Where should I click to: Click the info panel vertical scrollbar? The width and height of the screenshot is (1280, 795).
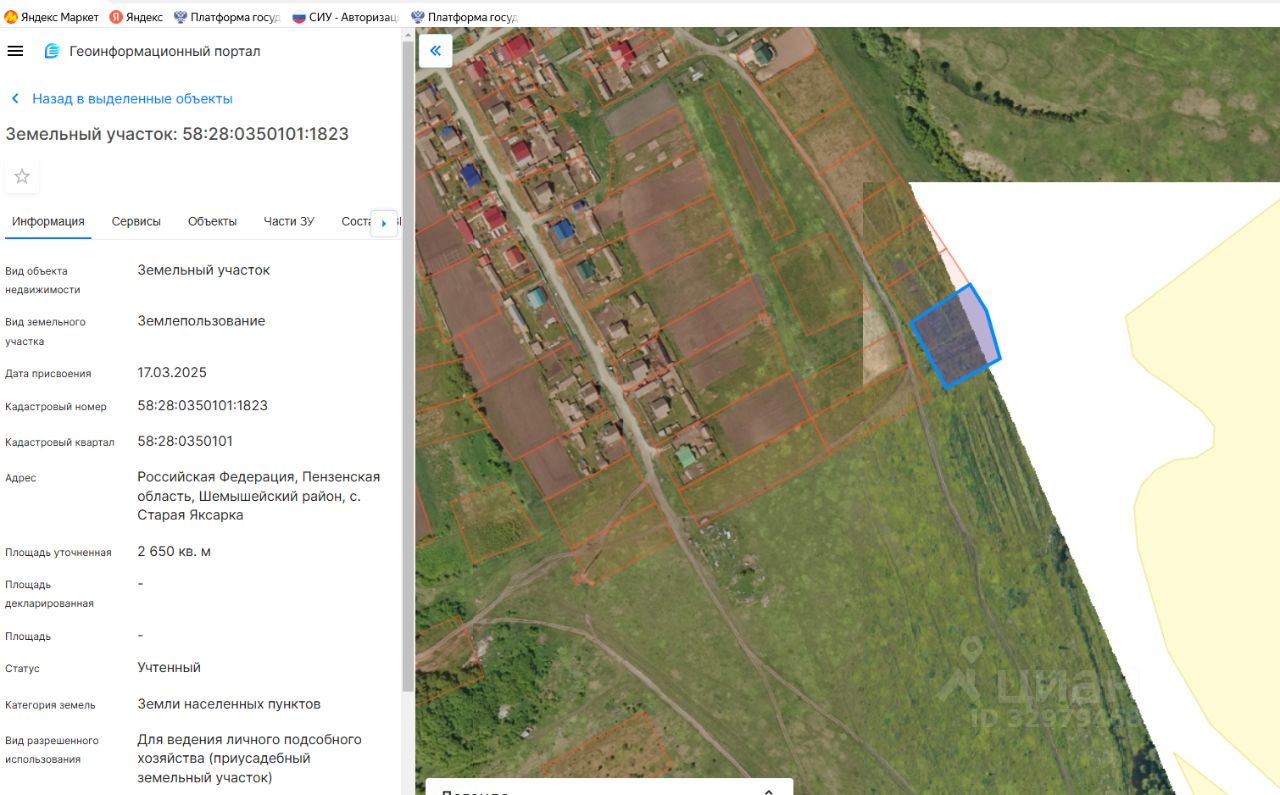tap(408, 366)
